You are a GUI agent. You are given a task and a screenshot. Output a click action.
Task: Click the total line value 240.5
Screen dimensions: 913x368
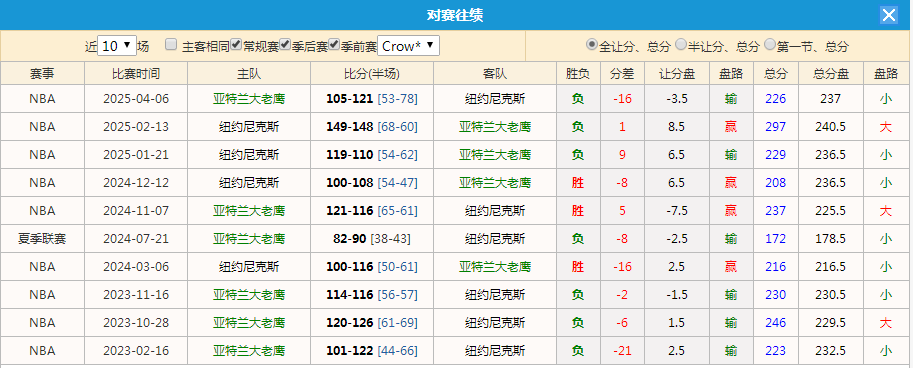click(x=830, y=127)
